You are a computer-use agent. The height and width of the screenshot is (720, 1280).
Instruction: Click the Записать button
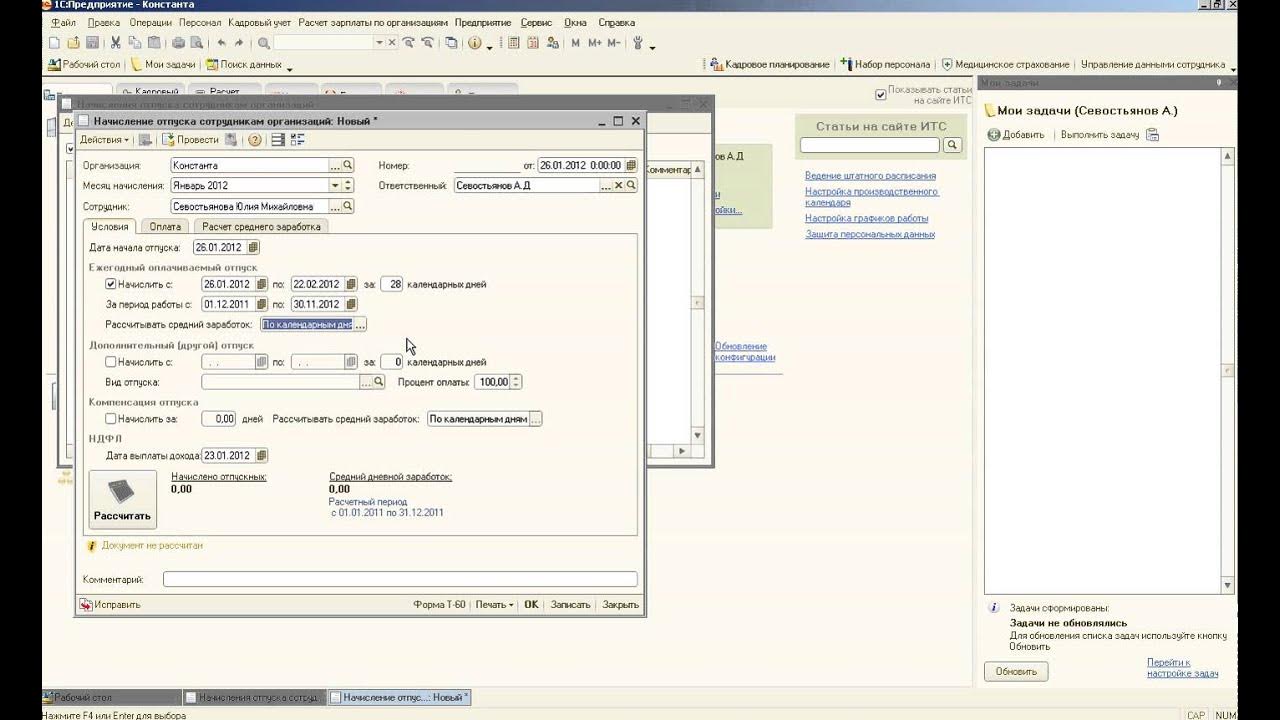tap(571, 604)
